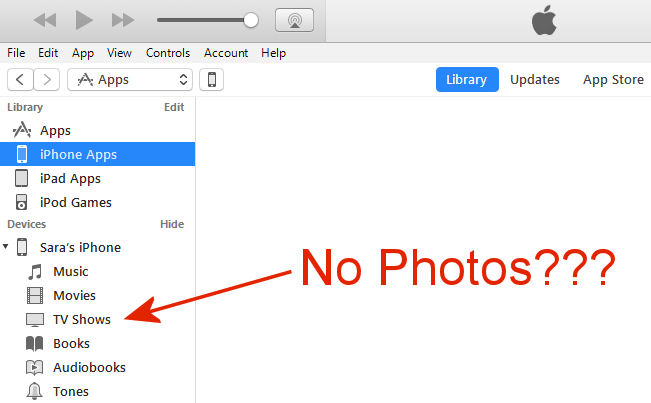Open TV Shows under Sara's iPhone
The image size is (651, 403).
tap(82, 320)
